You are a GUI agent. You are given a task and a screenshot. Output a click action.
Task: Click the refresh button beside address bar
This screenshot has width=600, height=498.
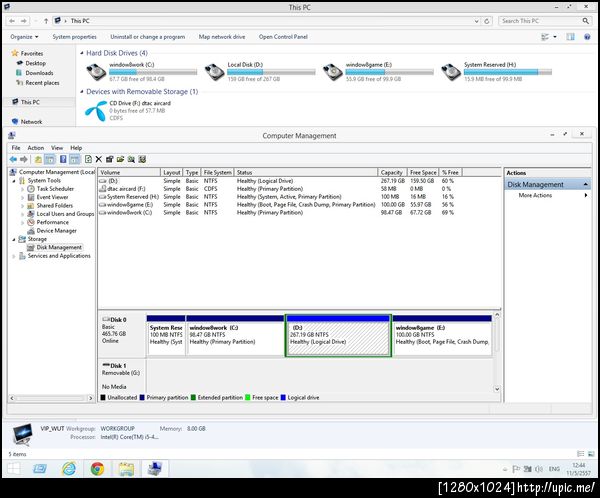point(486,21)
